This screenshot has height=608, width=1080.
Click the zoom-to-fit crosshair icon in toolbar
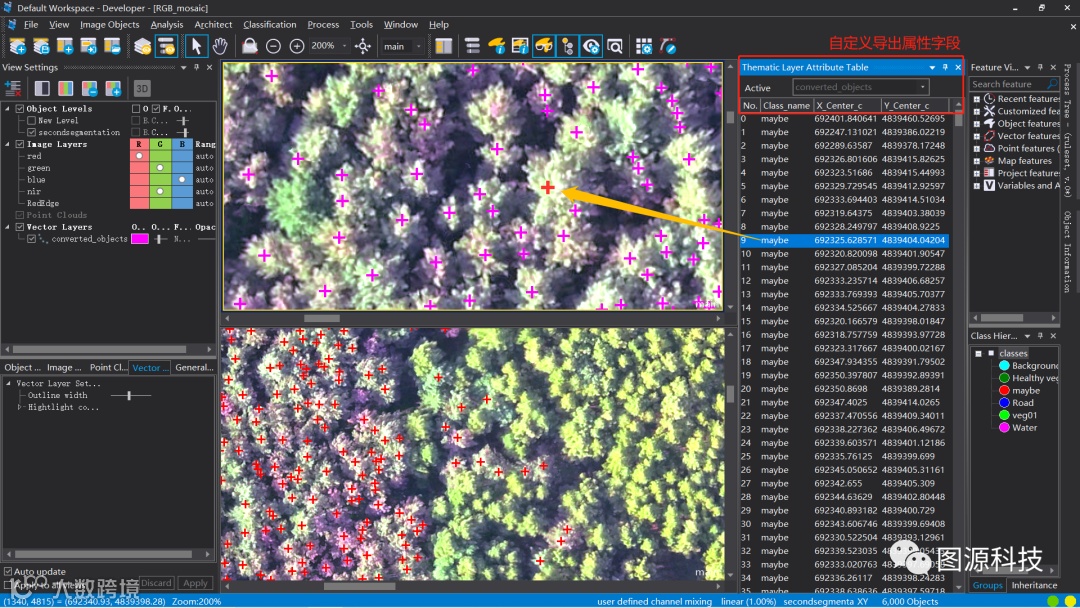point(362,46)
